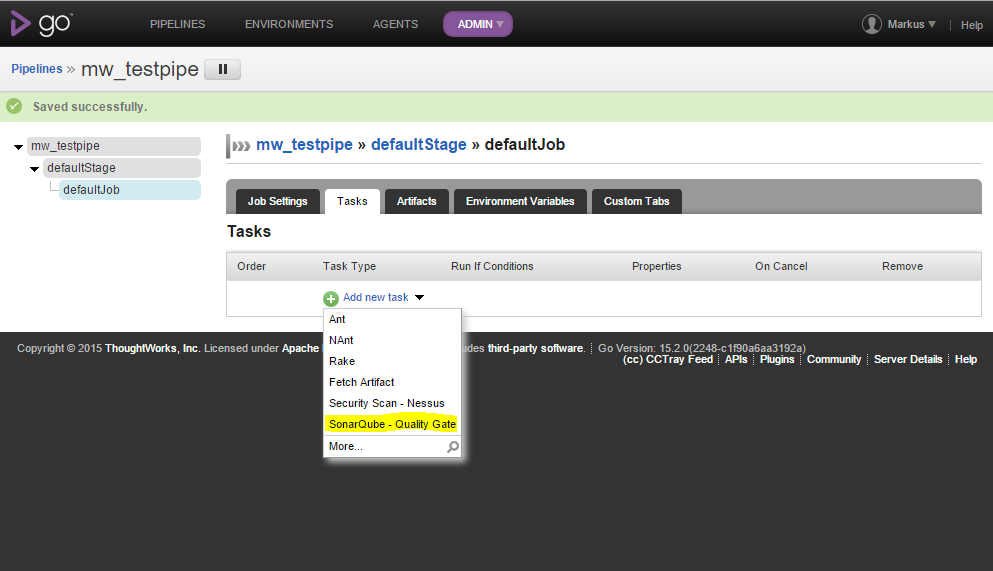This screenshot has height=571, width=993.
Task: Click the Markus user avatar icon
Action: (871, 24)
